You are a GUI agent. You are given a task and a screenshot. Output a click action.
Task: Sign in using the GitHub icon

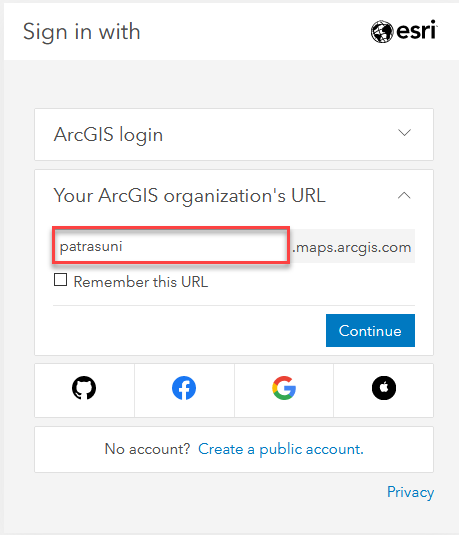pos(84,388)
